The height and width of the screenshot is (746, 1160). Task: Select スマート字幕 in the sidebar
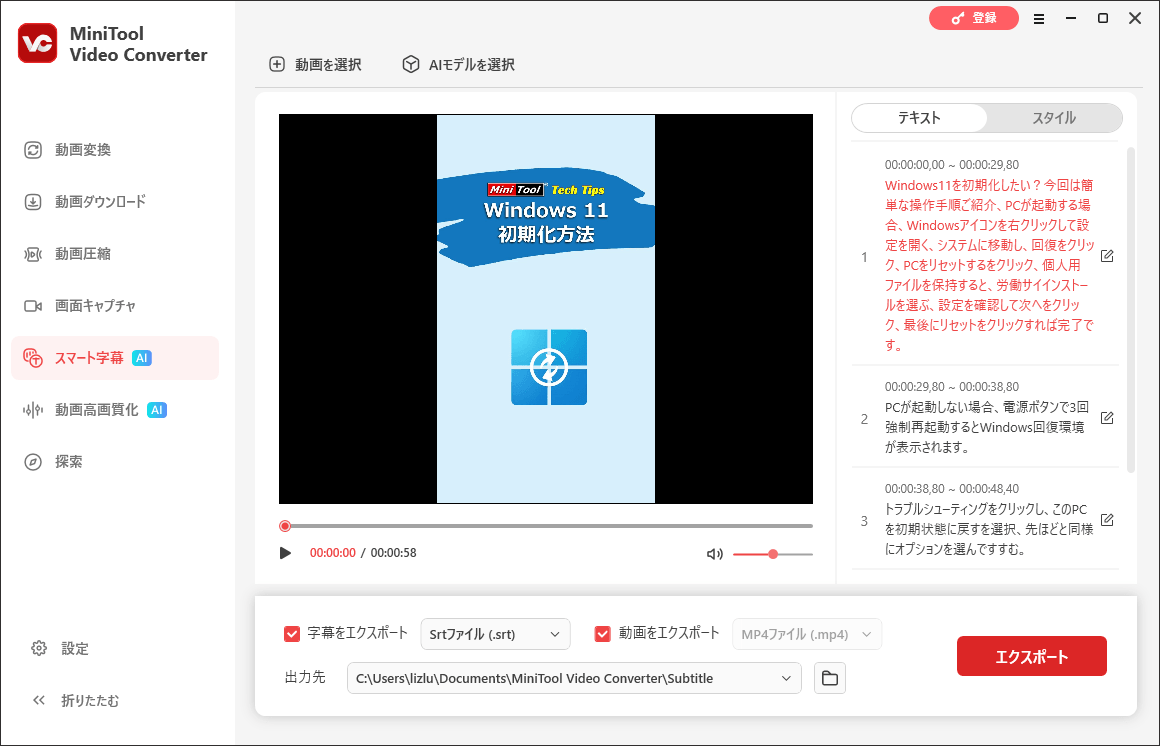pos(115,358)
